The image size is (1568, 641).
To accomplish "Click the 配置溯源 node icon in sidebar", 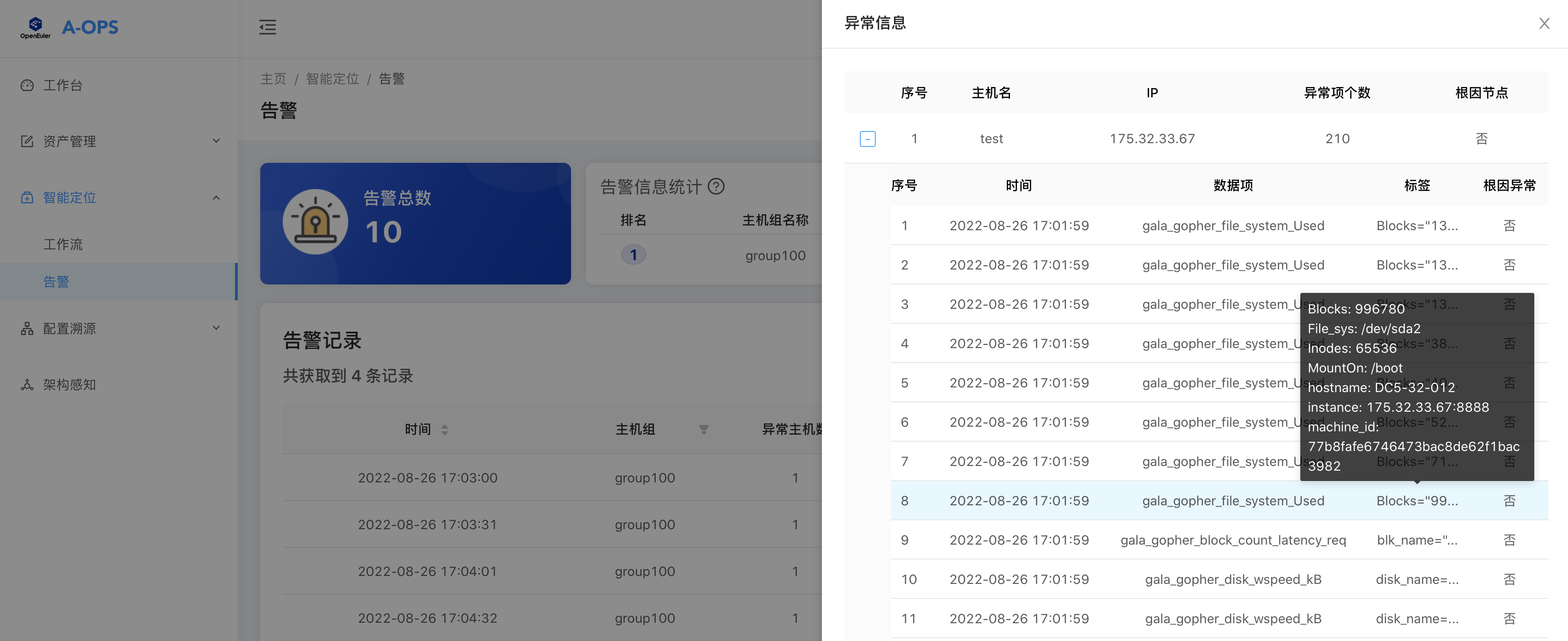I will 27,328.
